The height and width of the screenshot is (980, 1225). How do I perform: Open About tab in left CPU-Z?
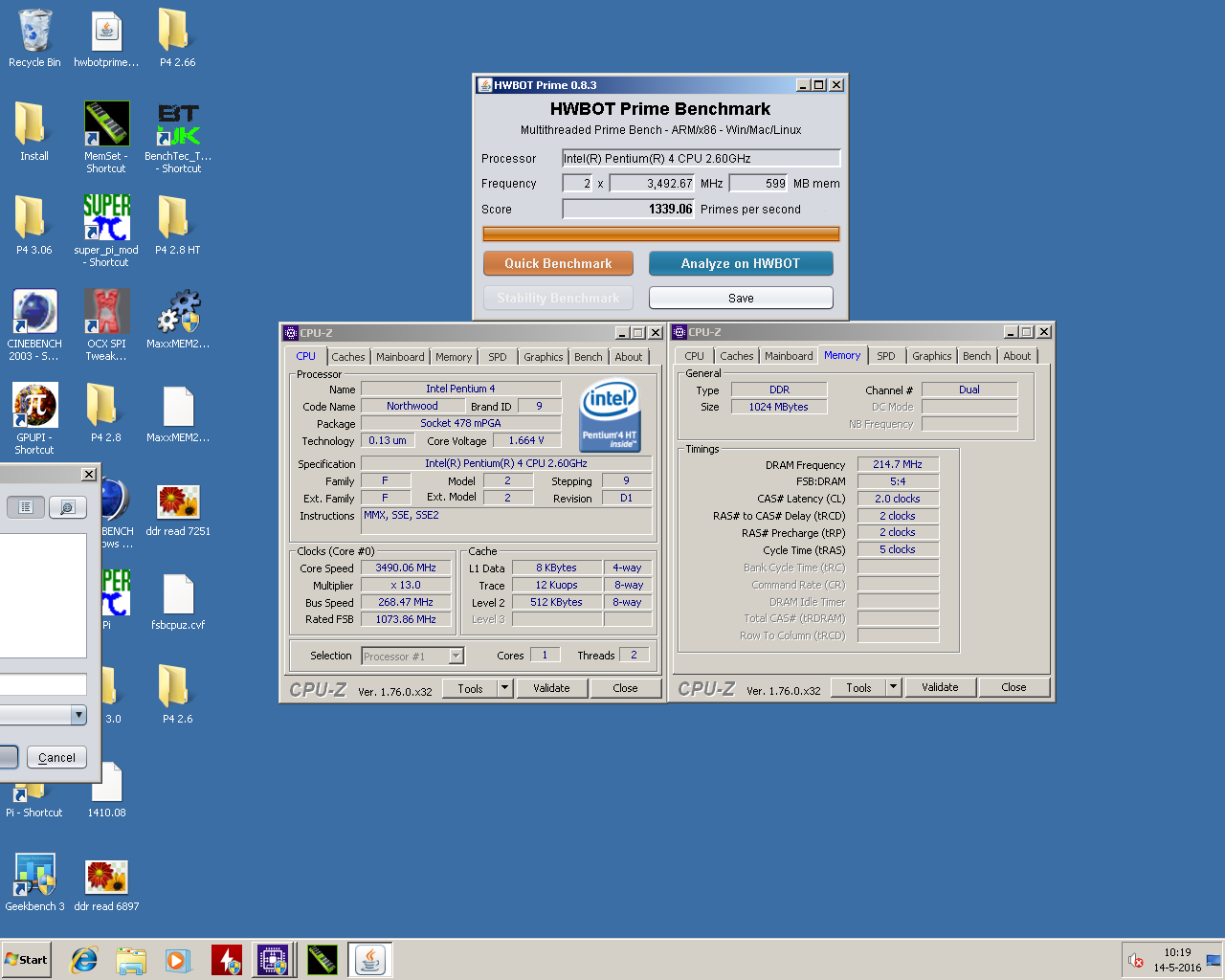[x=629, y=357]
